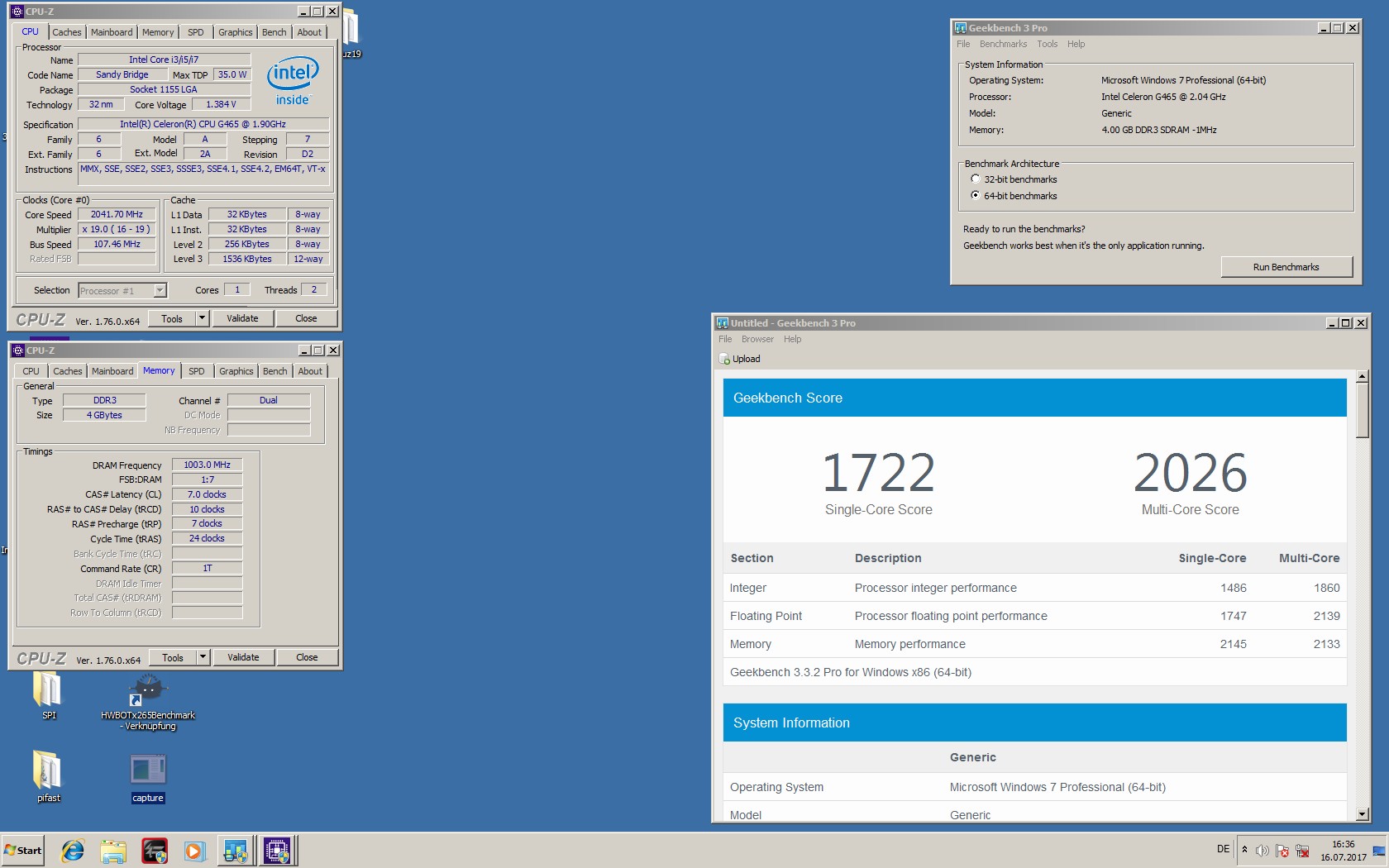Open Help menu in Geekbench results window
The image size is (1389, 868).
(792, 340)
